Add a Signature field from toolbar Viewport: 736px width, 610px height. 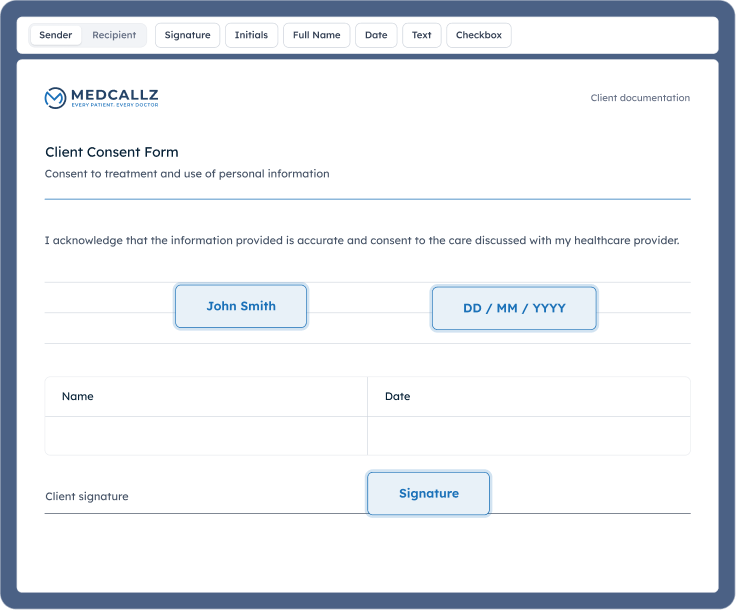[187, 35]
